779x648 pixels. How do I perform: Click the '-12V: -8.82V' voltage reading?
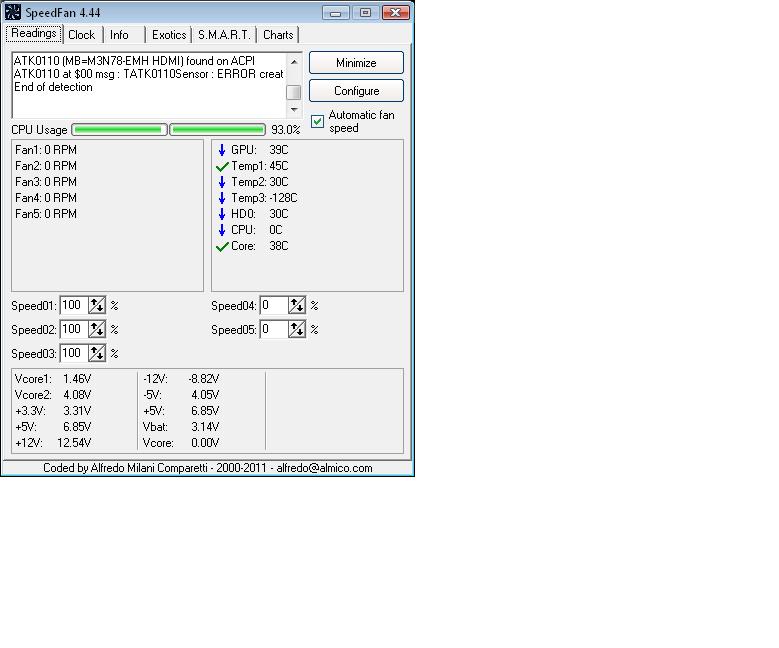181,379
